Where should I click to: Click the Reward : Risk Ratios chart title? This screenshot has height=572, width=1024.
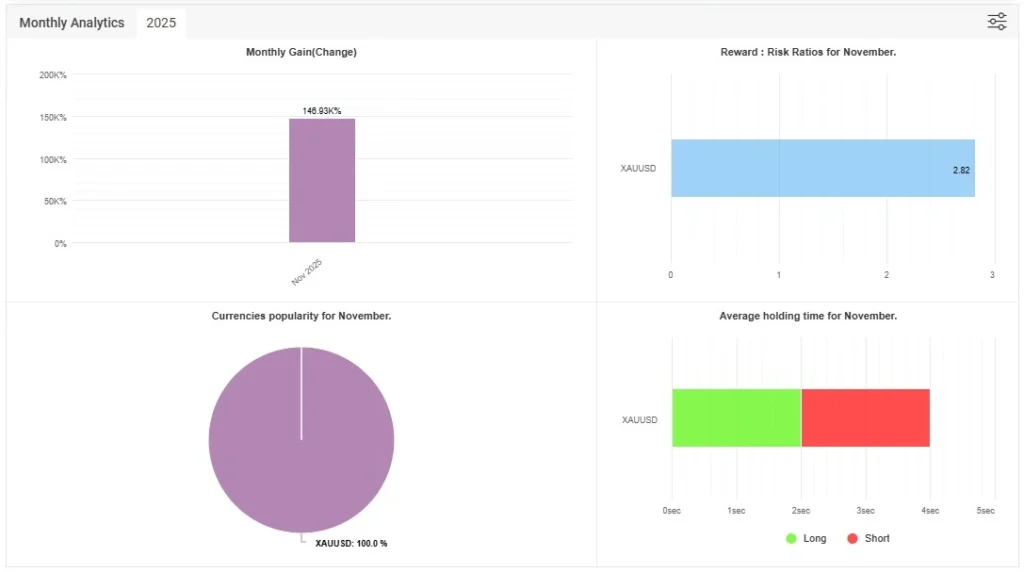808,52
